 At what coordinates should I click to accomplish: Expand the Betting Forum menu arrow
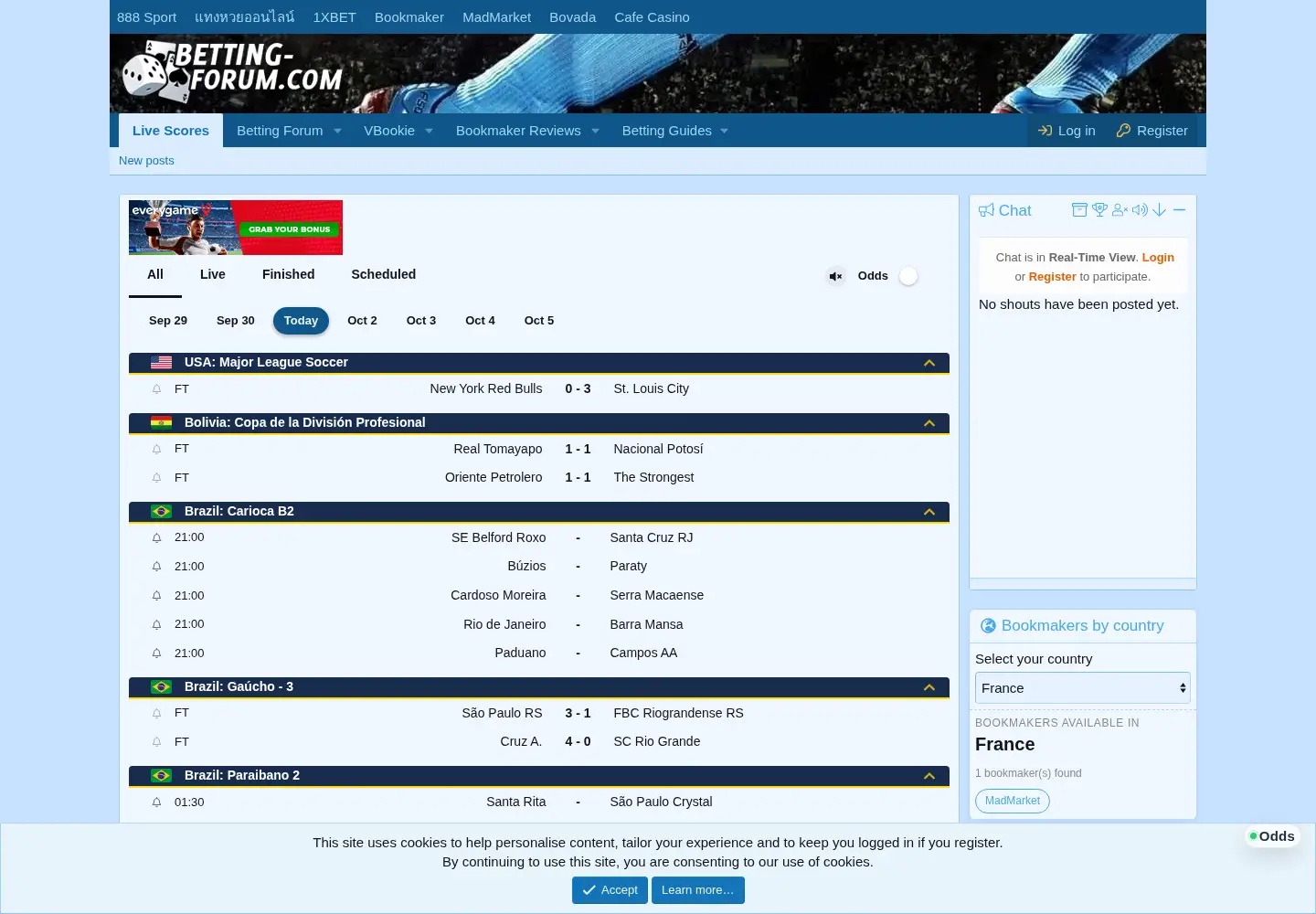tap(337, 132)
